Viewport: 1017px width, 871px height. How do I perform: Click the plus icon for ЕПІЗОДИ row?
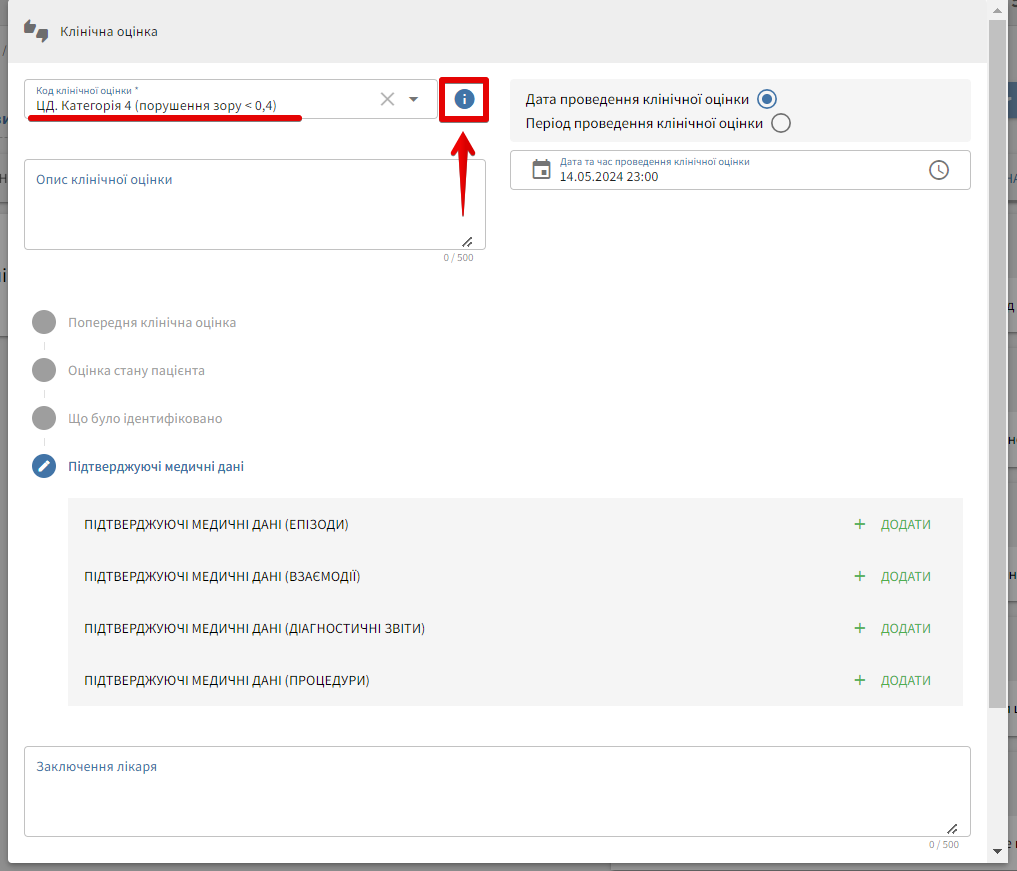click(859, 524)
